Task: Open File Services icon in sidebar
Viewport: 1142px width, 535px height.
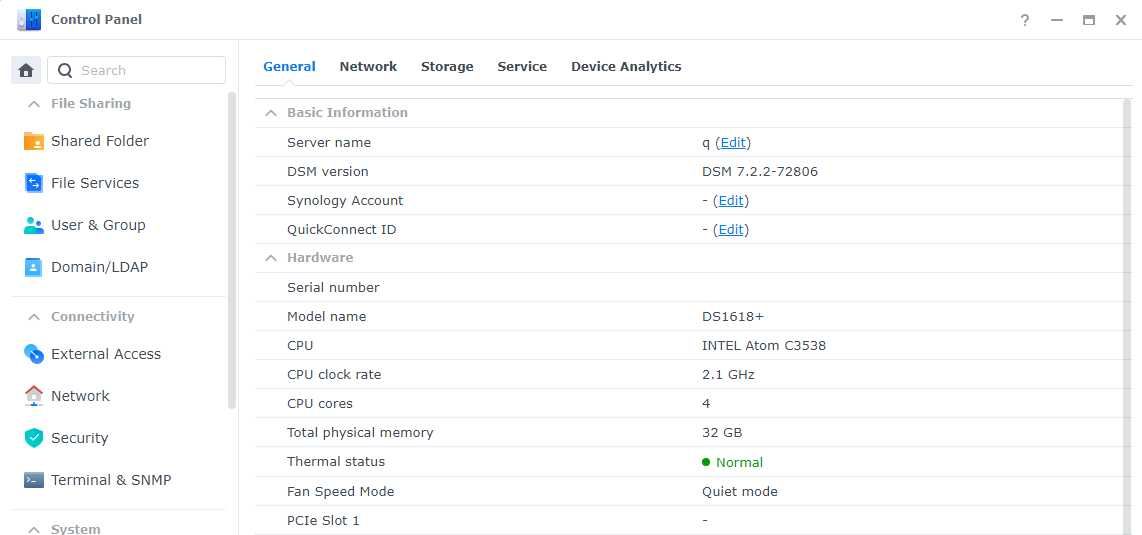Action: coord(34,183)
